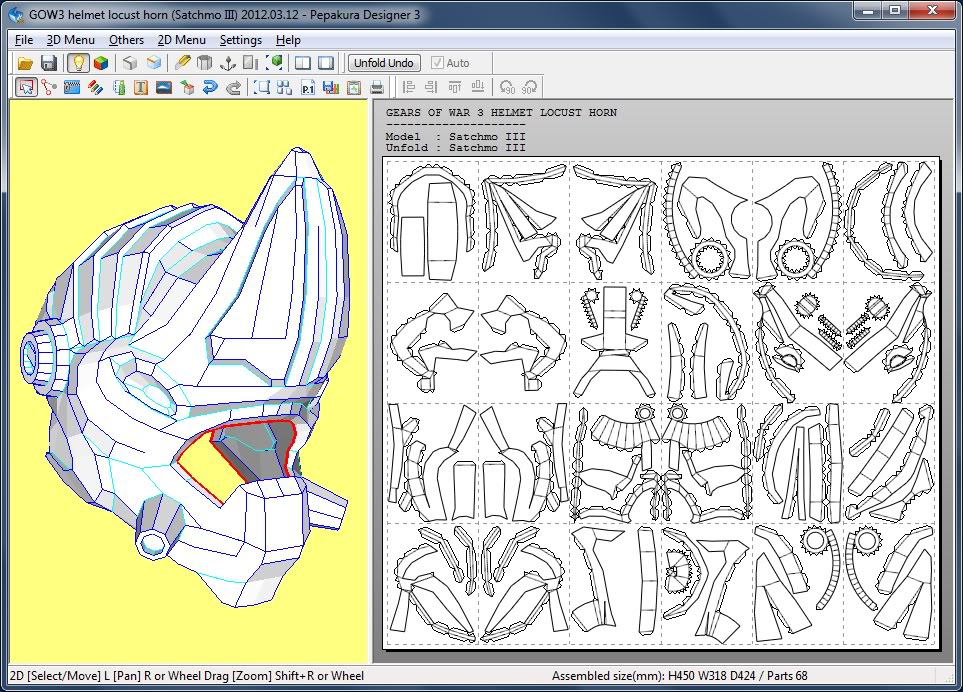The width and height of the screenshot is (963, 692).
Task: Click the 'Model : Satchmo III' text line
Action: pos(456,136)
